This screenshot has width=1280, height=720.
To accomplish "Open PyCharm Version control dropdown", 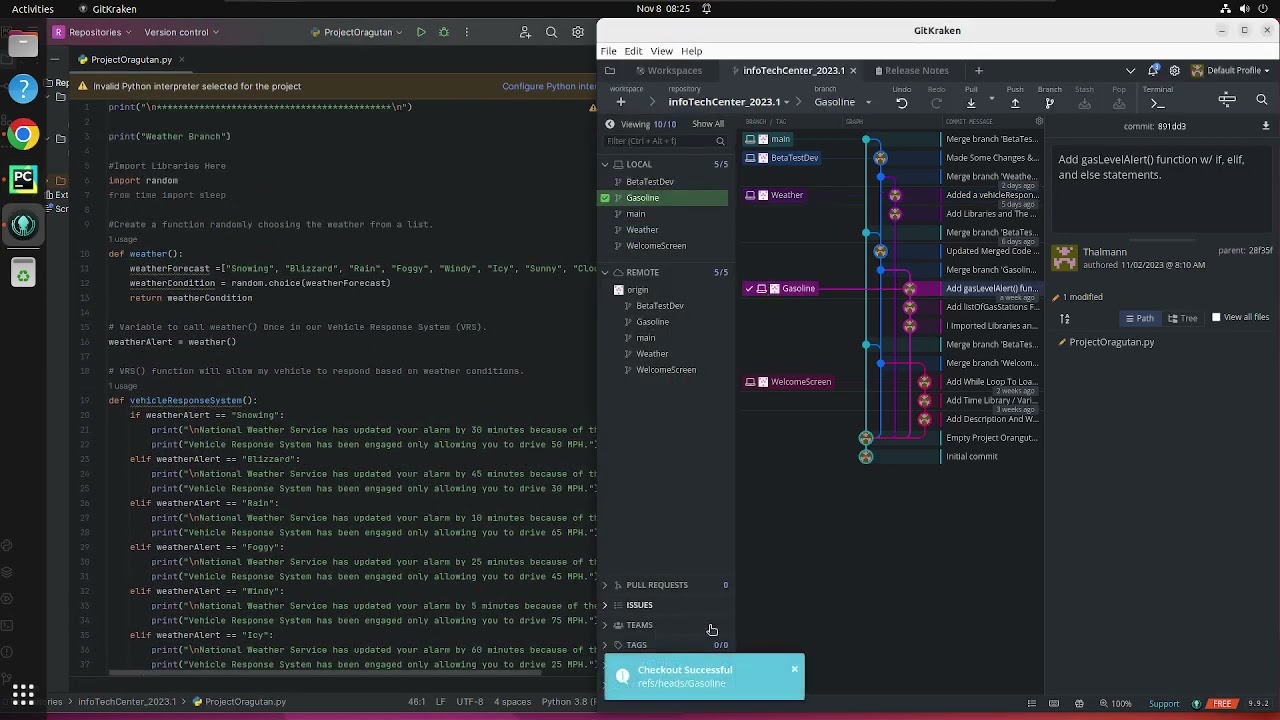I will (181, 32).
